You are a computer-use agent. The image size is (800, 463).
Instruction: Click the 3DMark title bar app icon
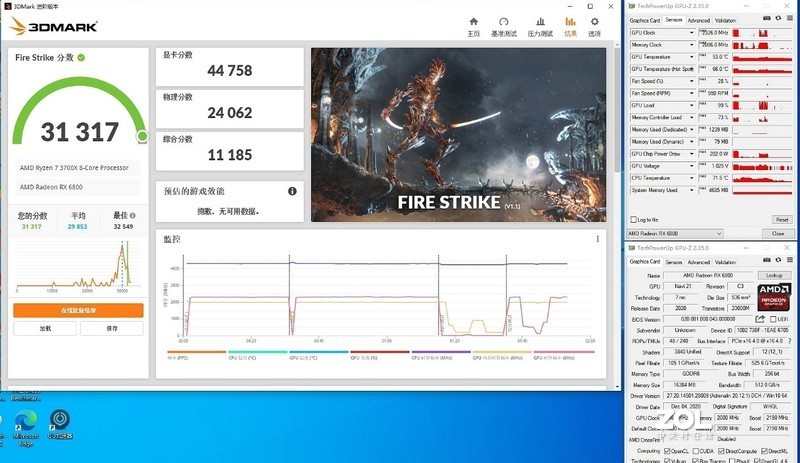(x=7, y=6)
